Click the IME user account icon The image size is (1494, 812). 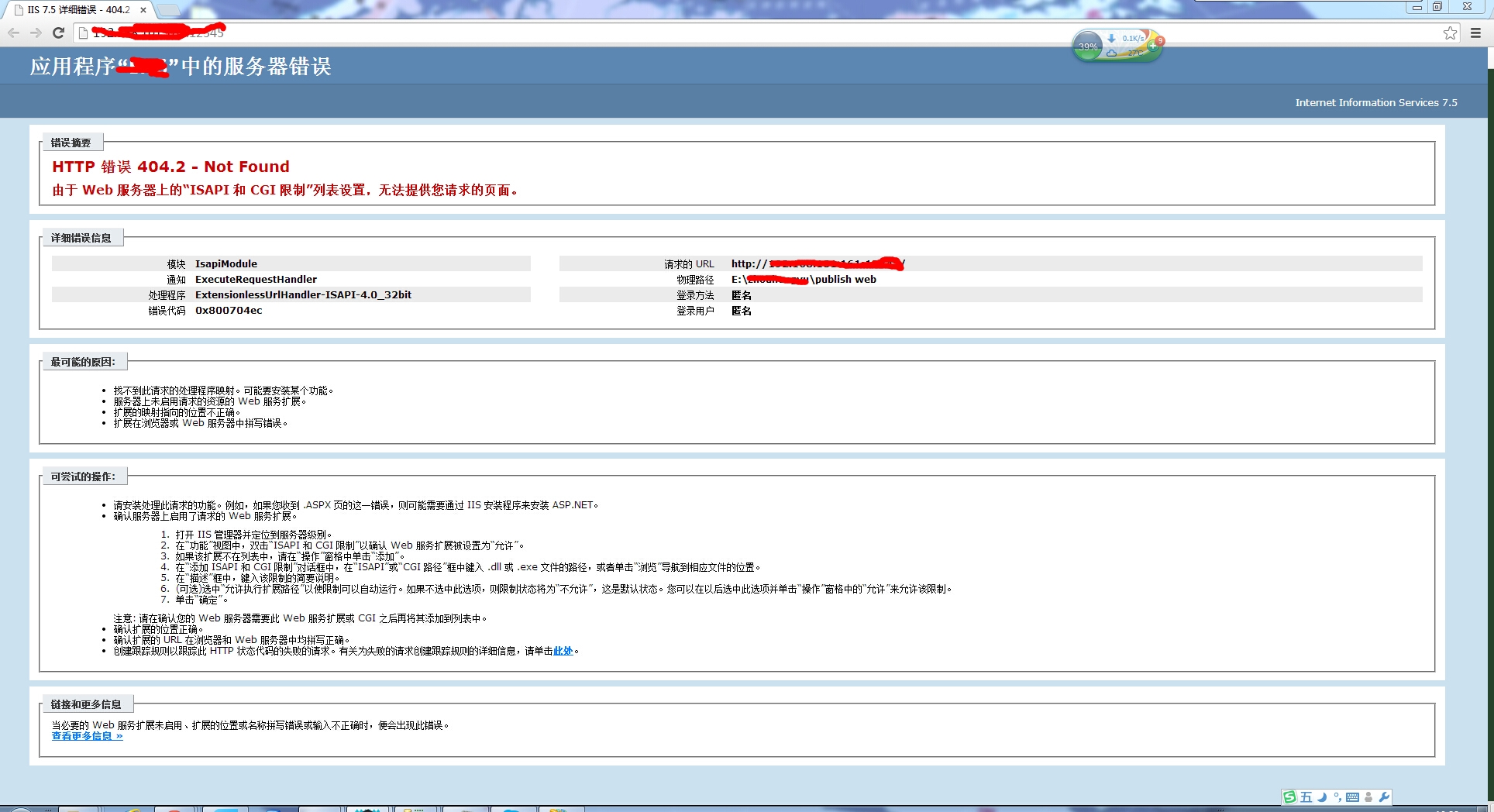coord(1368,797)
